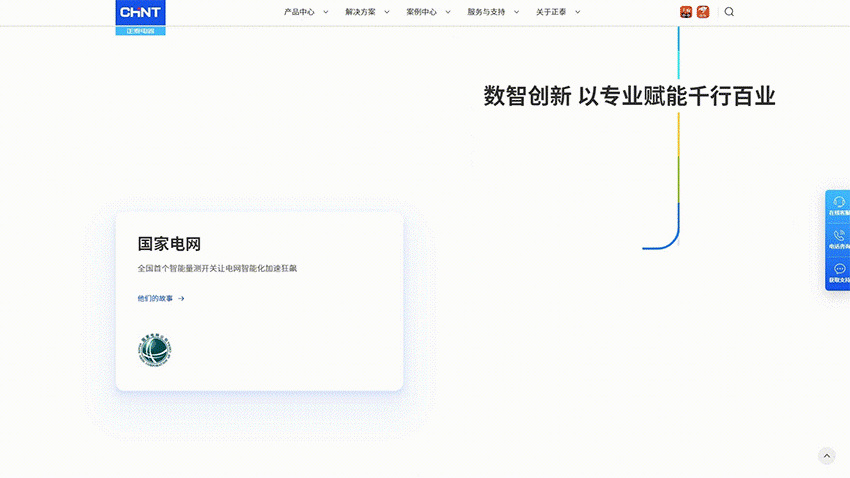This screenshot has height=478, width=850.
Task: Click the State Grid globe logo
Action: point(154,350)
